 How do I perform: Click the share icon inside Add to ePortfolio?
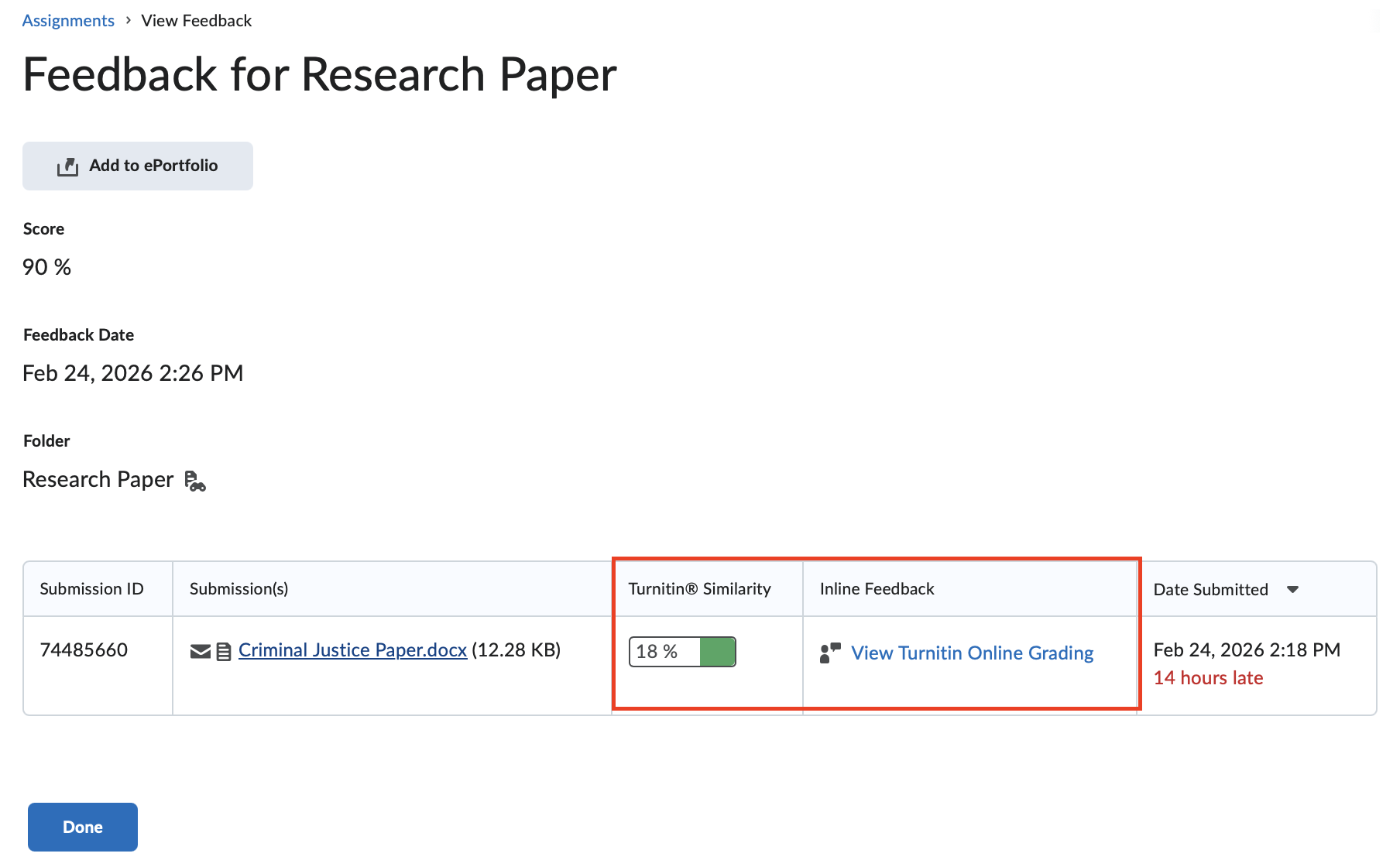tap(68, 166)
